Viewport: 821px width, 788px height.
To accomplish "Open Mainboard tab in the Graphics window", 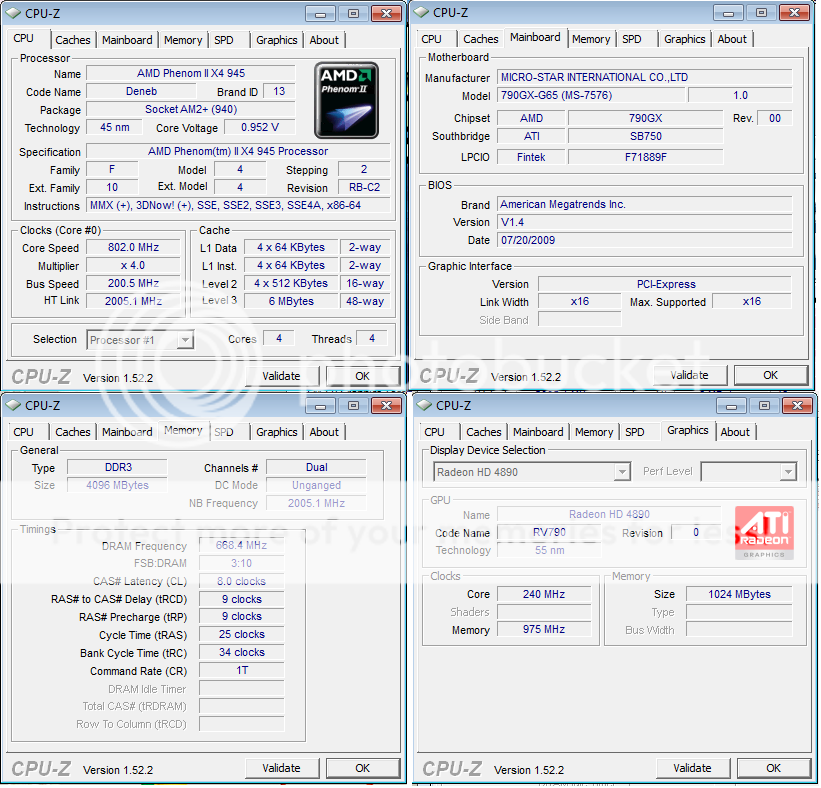I will point(538,432).
